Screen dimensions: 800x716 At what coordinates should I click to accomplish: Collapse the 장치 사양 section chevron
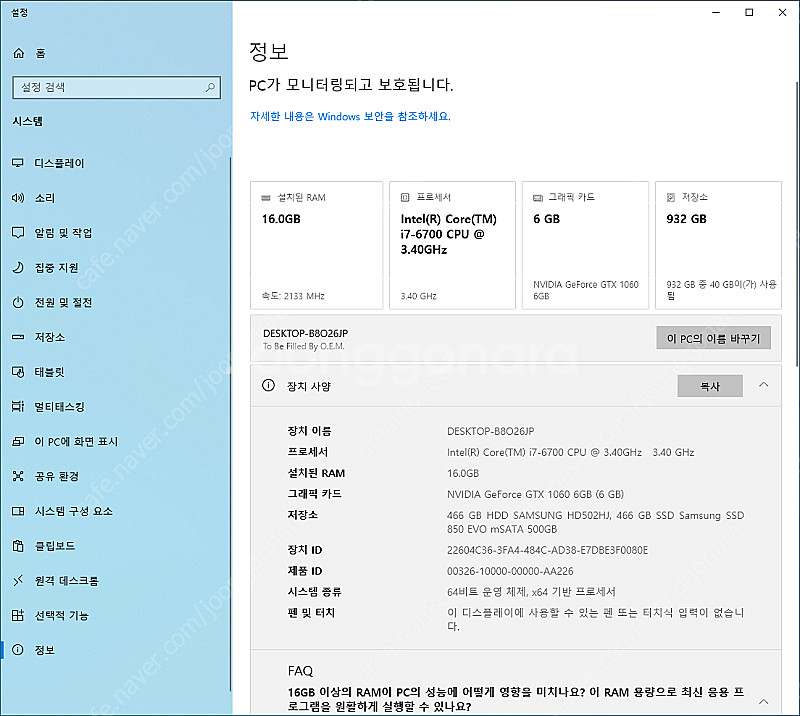point(763,385)
